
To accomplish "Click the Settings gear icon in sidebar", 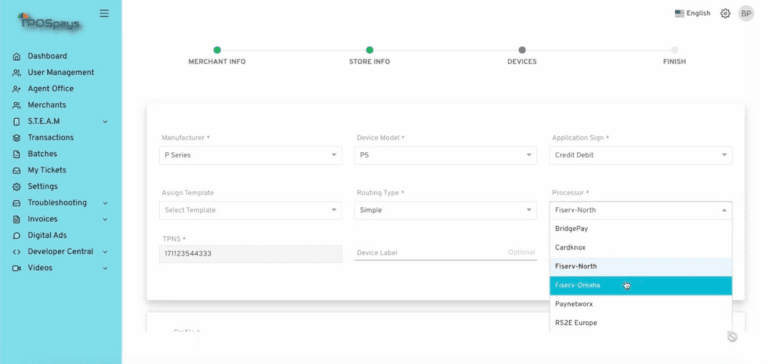I will [x=17, y=187].
